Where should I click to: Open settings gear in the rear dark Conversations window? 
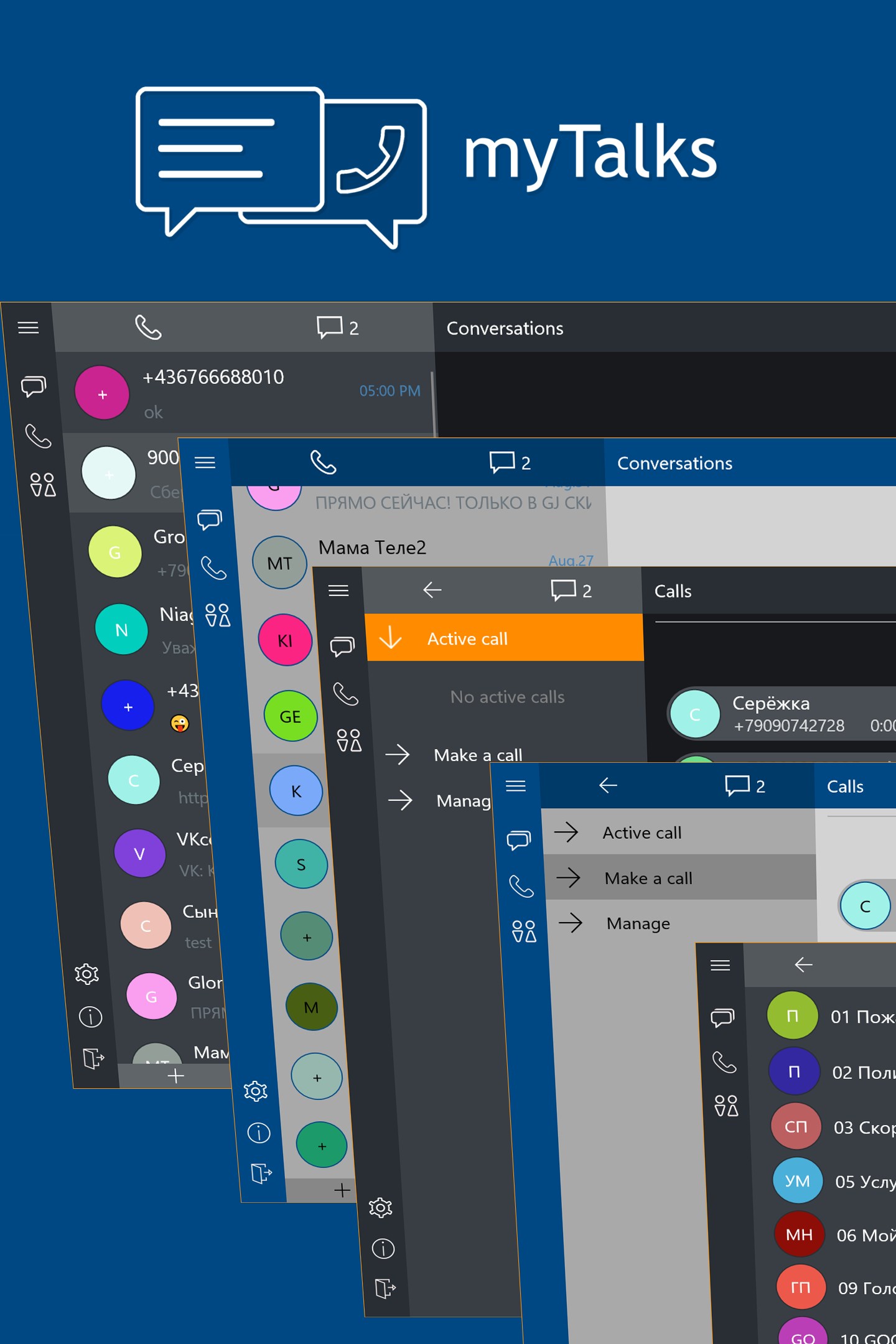coord(86,974)
